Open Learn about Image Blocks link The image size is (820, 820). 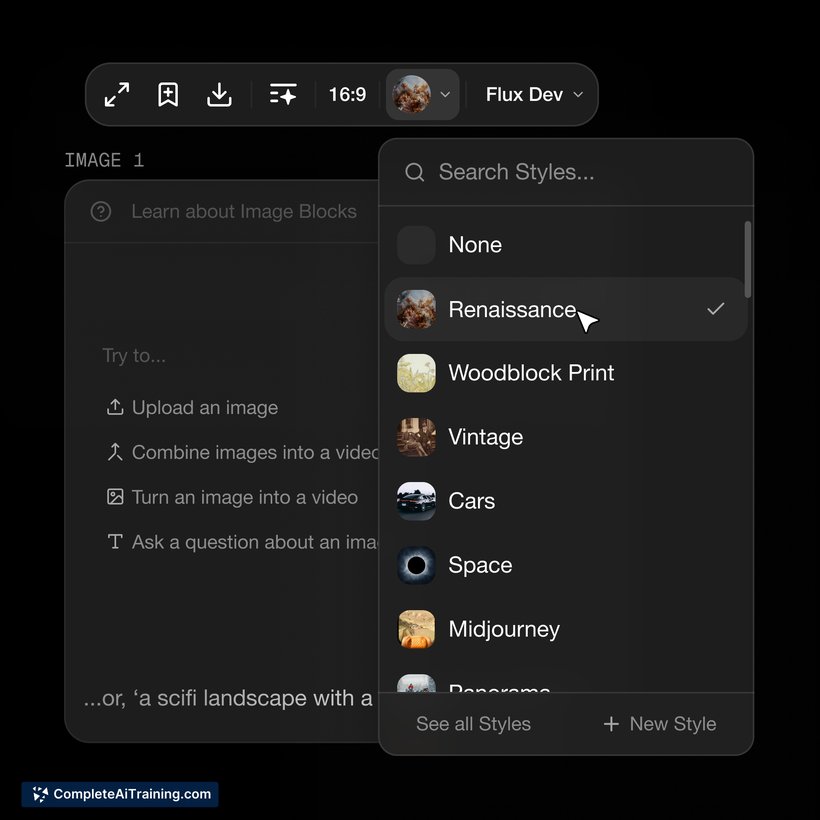point(244,211)
